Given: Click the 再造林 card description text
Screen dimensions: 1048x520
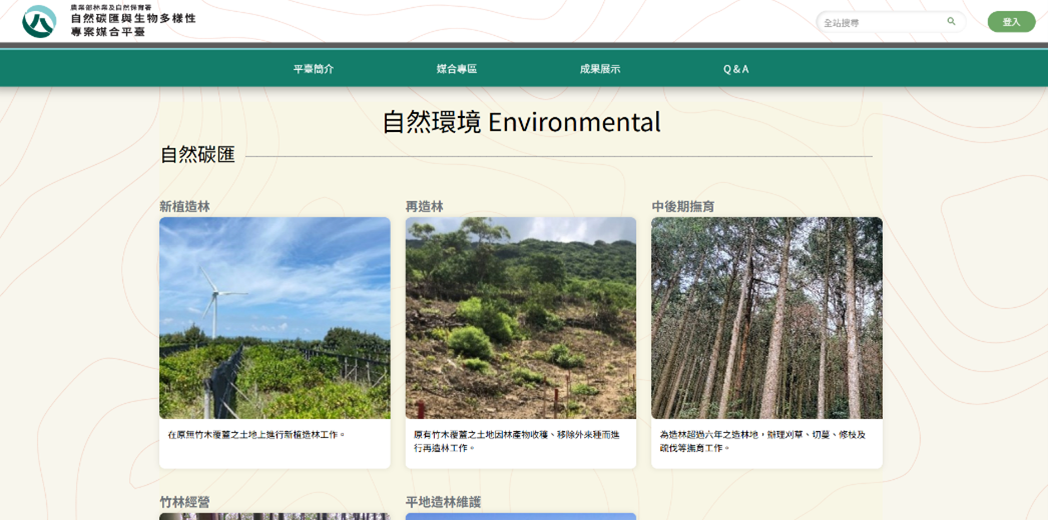Looking at the screenshot, I should (516, 441).
